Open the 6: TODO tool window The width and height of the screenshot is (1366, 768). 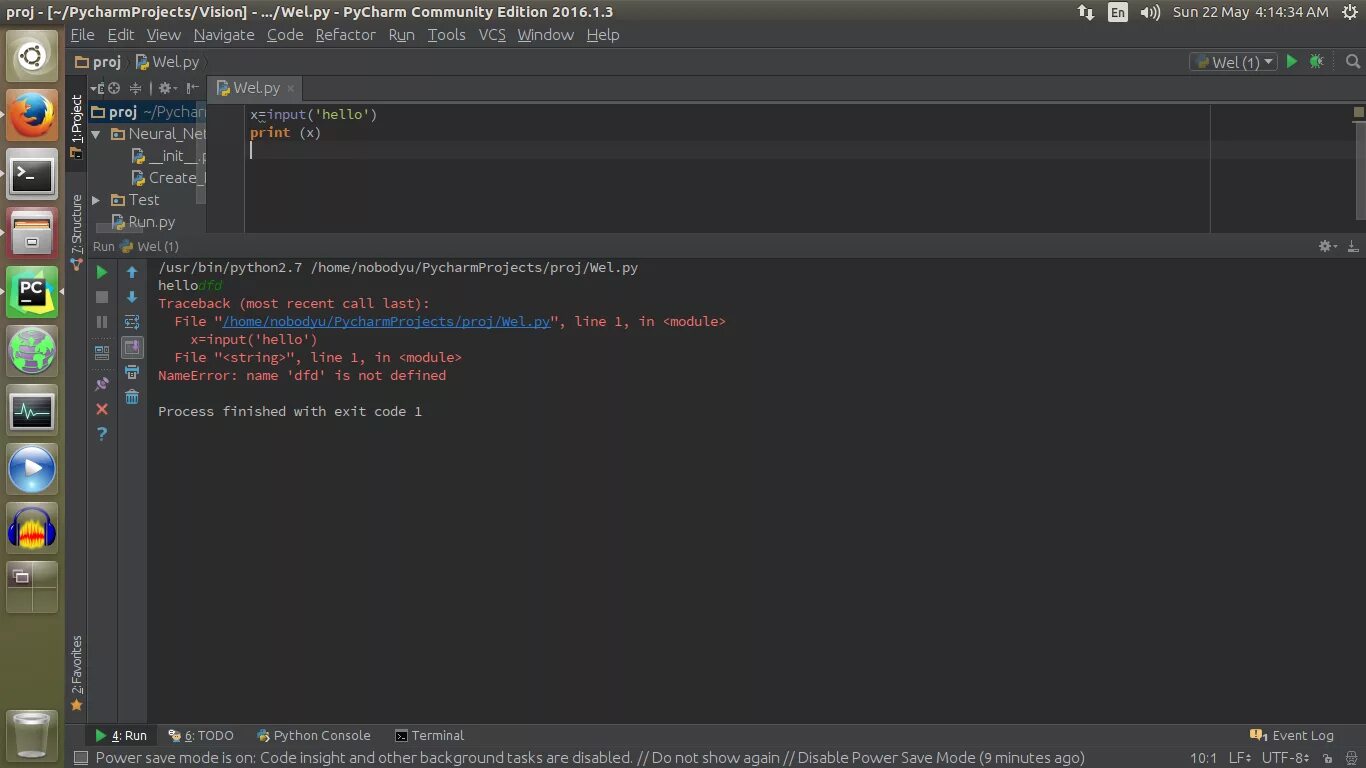(x=201, y=735)
